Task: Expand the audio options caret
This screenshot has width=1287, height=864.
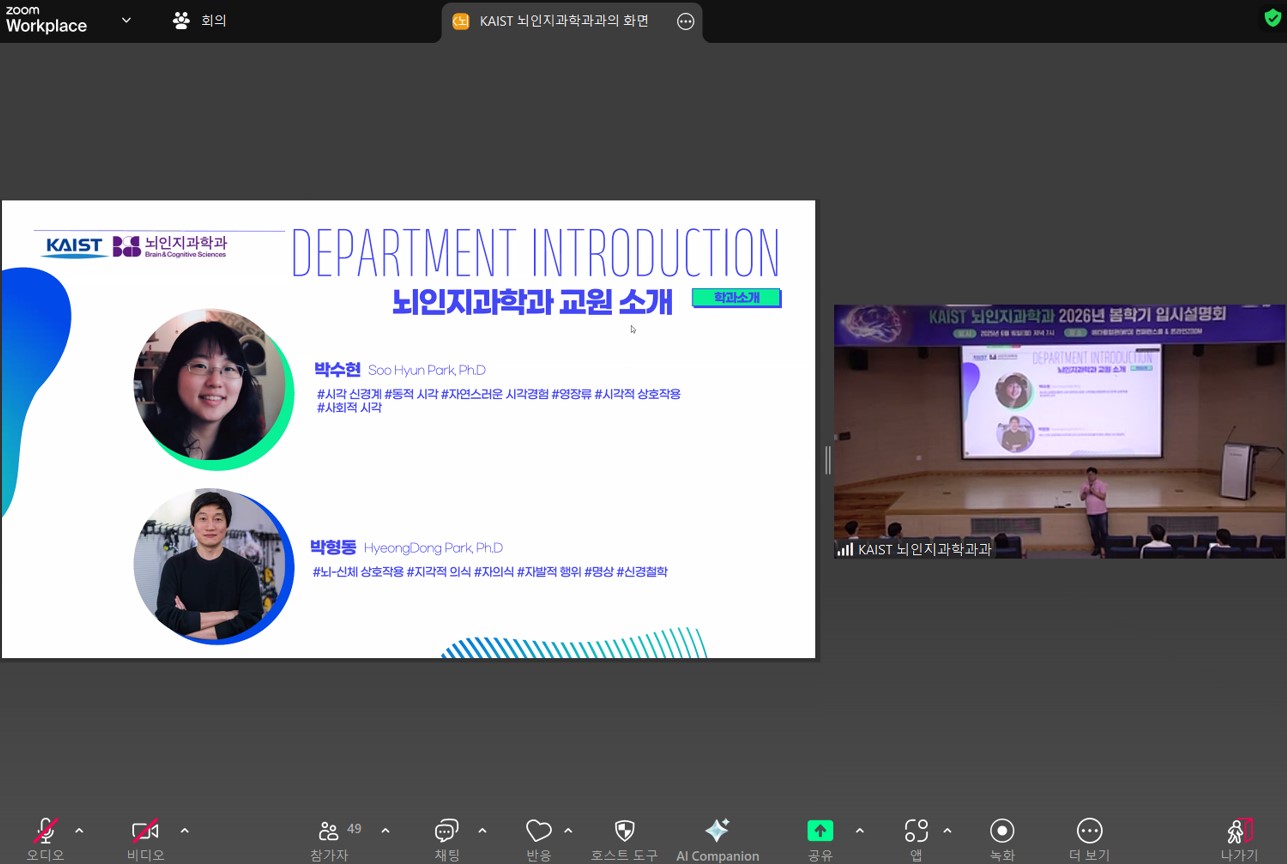Action: [x=79, y=831]
